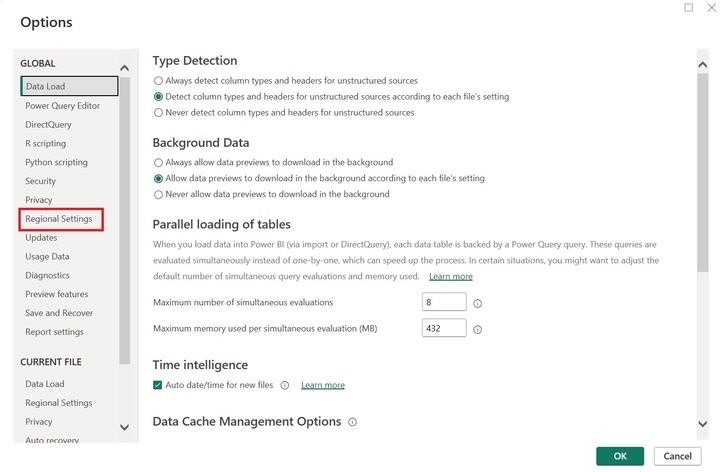Image resolution: width=720 pixels, height=472 pixels.
Task: Close the Options dialog window
Action: pyautogui.click(x=711, y=8)
